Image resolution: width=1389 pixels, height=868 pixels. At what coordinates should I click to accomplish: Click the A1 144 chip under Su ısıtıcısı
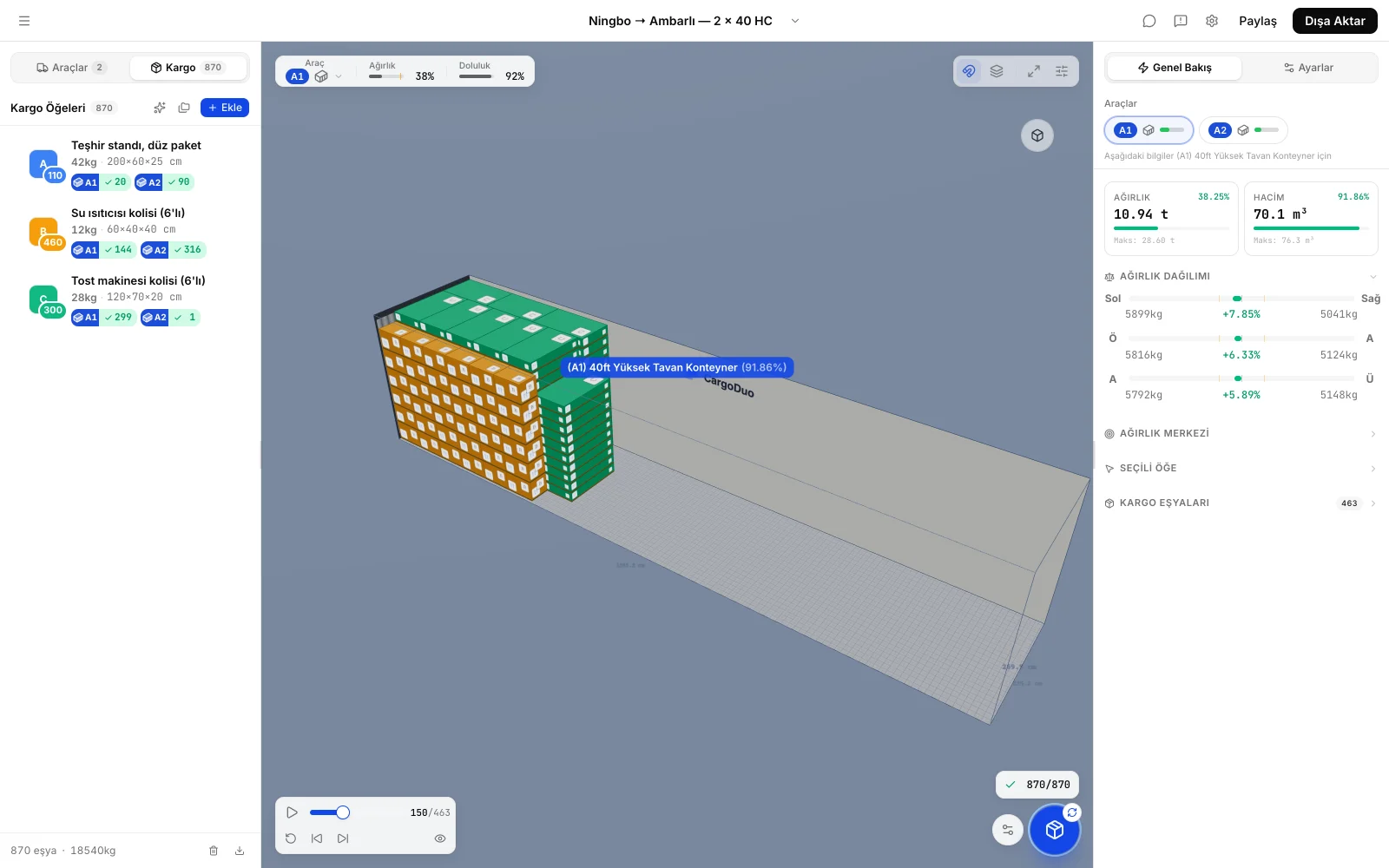[103, 250]
